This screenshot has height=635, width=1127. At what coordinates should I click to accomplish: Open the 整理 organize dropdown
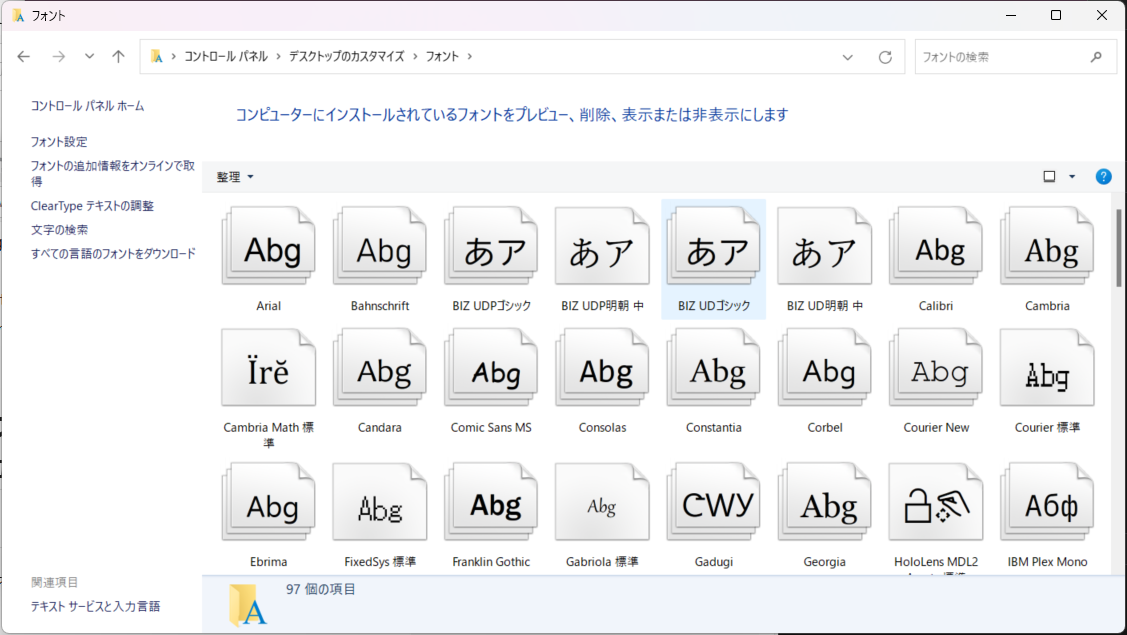pos(235,177)
